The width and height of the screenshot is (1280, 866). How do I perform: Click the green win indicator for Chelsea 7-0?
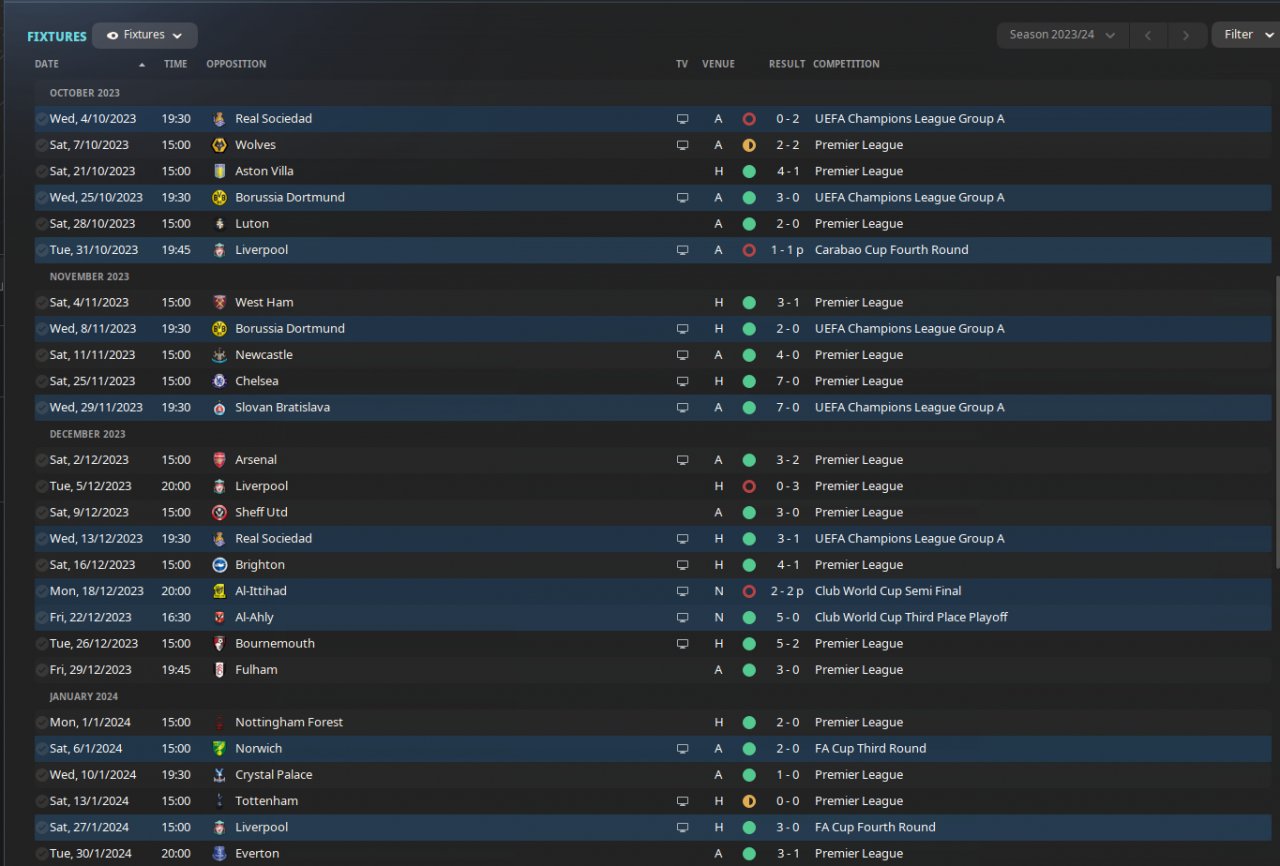(749, 381)
